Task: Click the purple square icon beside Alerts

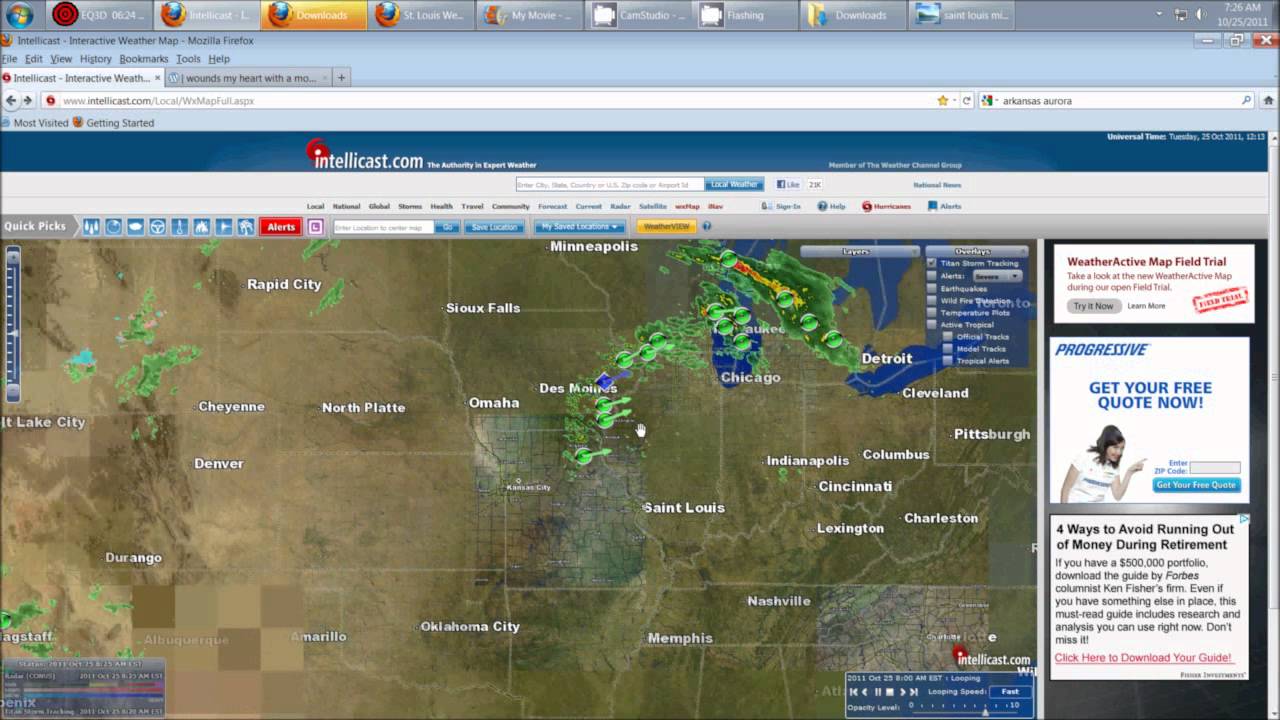Action: click(x=315, y=227)
